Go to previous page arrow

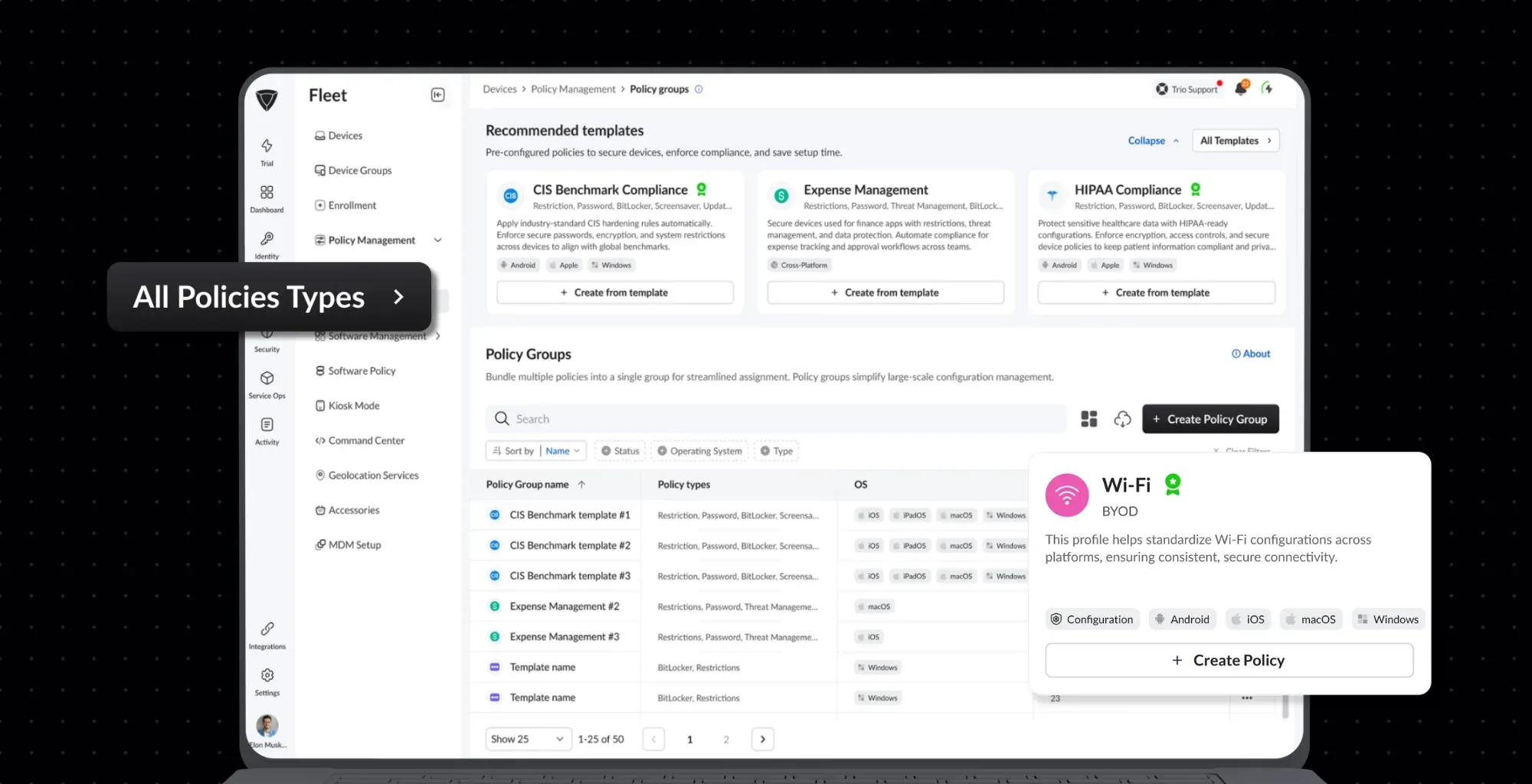[x=653, y=739]
